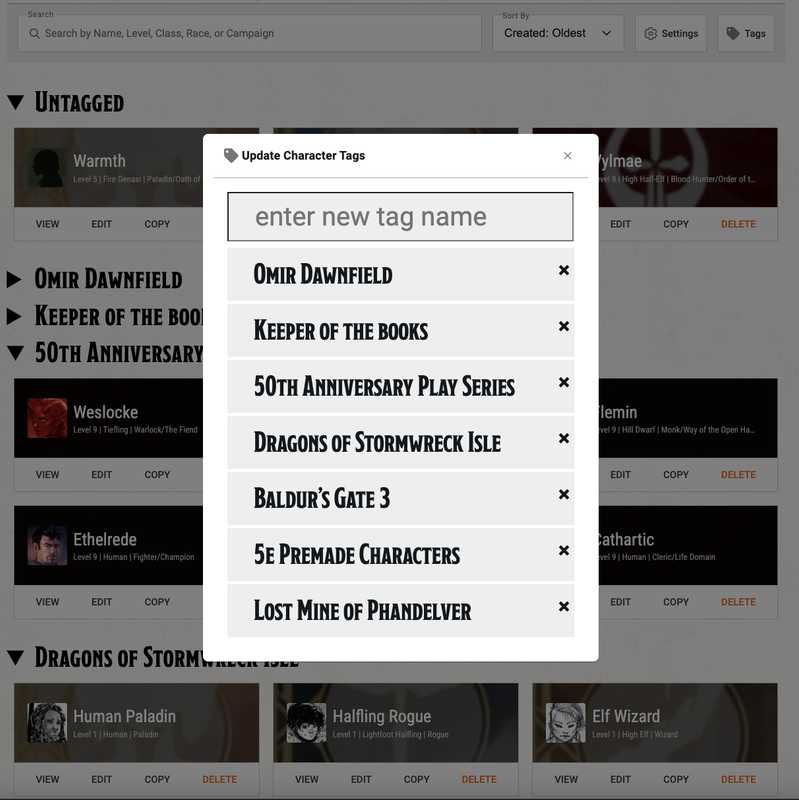View the Weslocke character
Image resolution: width=799 pixels, height=800 pixels.
pyautogui.click(x=47, y=474)
